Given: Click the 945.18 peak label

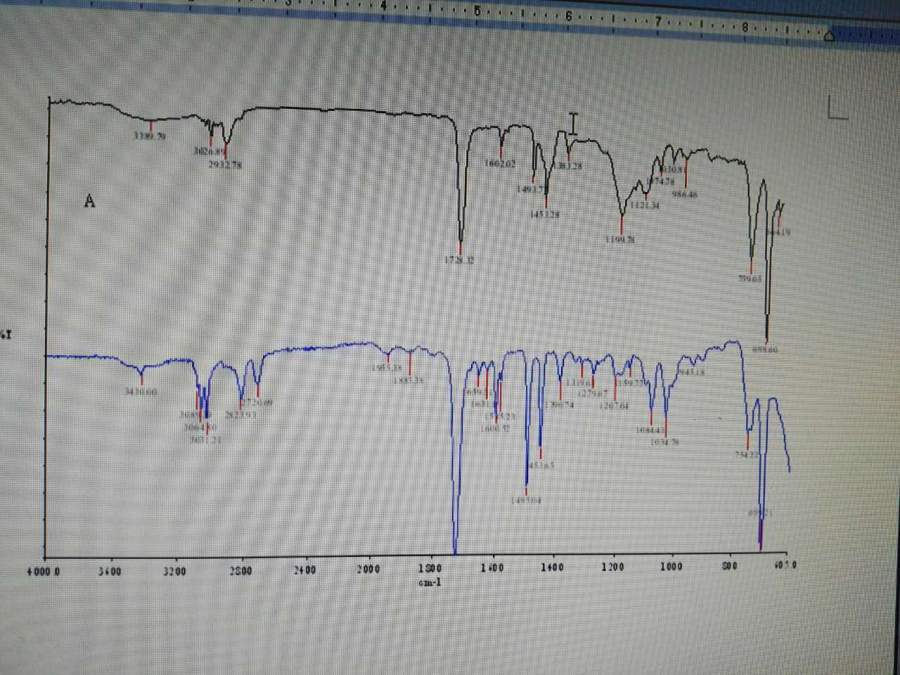Looking at the screenshot, I should pos(691,372).
